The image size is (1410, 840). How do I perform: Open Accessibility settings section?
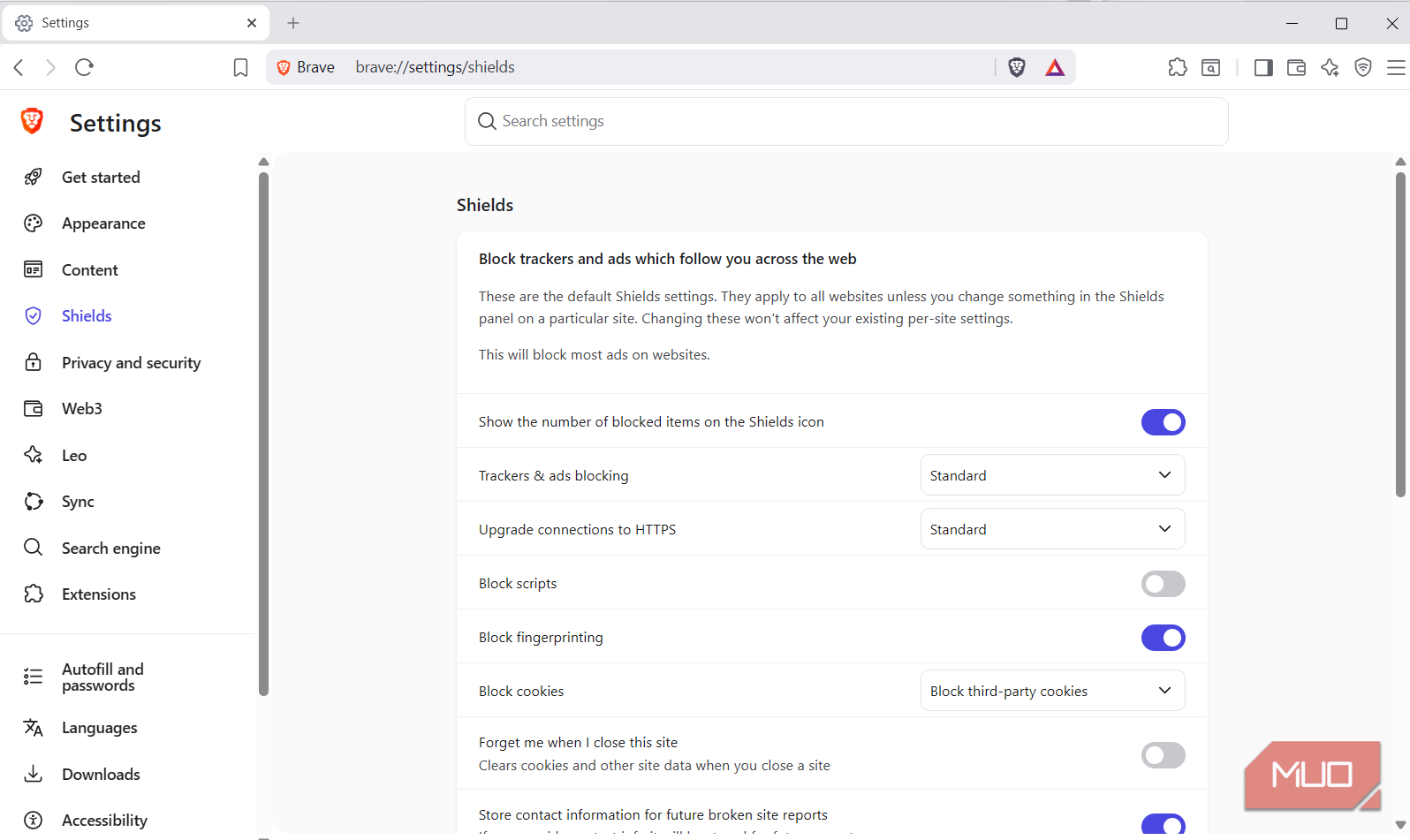(104, 820)
